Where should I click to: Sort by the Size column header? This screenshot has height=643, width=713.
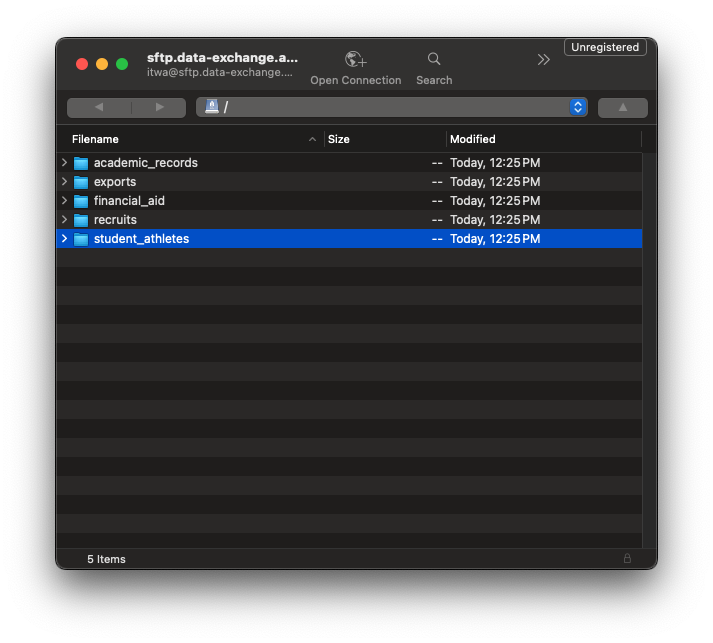pos(339,139)
